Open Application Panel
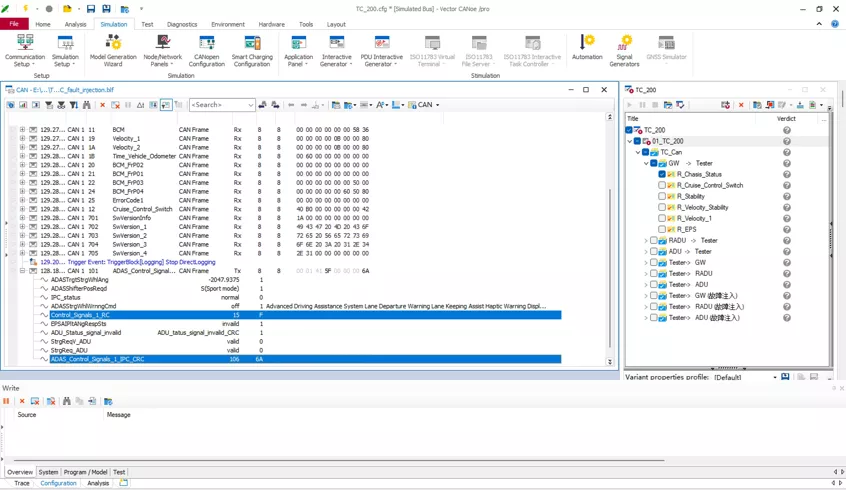 298,51
